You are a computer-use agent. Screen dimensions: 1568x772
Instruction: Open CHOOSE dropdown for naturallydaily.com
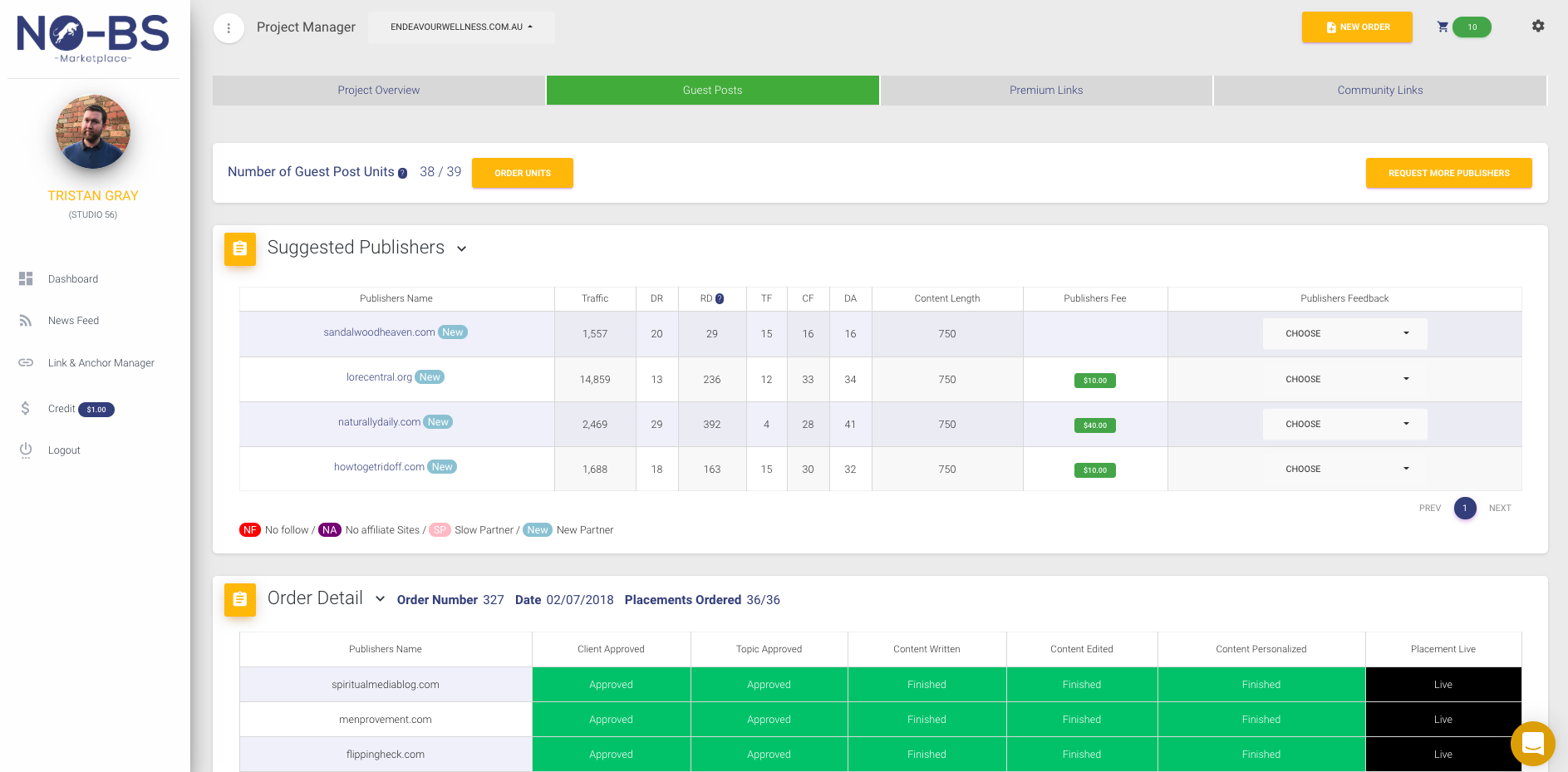click(x=1345, y=424)
